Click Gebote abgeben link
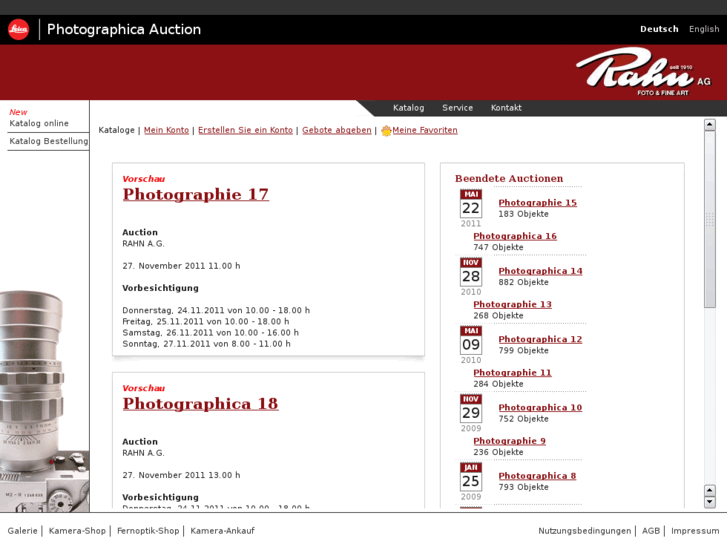 pos(336,130)
